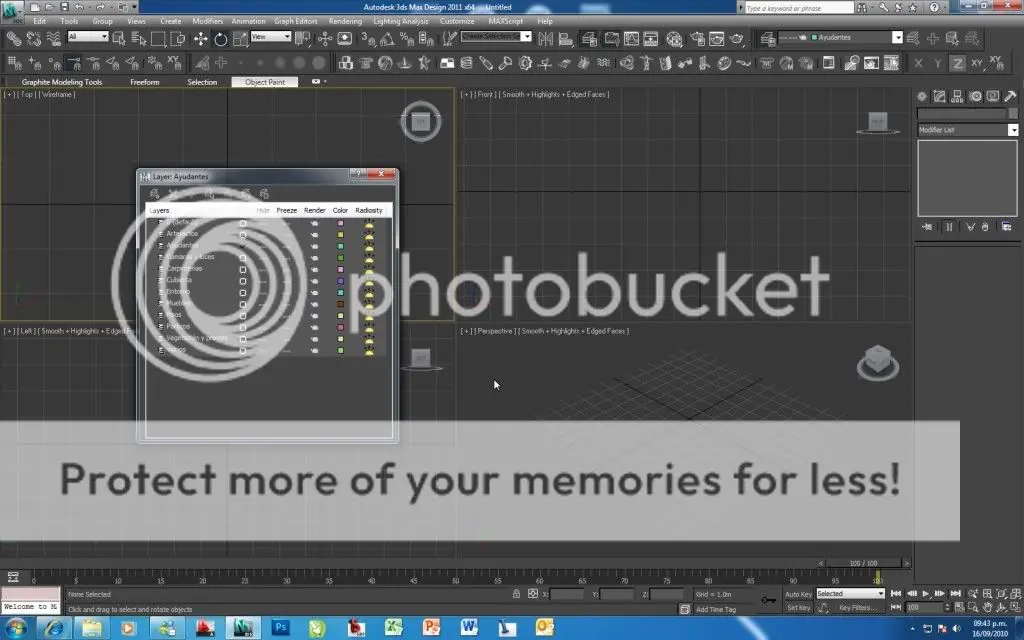This screenshot has height=640, width=1024.
Task: Switch to the Freeform ribbon tab
Action: [x=145, y=82]
